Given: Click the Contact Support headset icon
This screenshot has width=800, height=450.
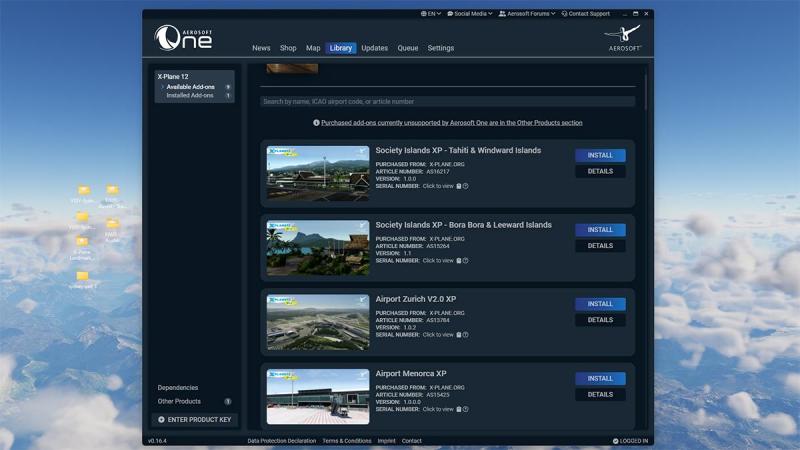Looking at the screenshot, I should tap(564, 14).
